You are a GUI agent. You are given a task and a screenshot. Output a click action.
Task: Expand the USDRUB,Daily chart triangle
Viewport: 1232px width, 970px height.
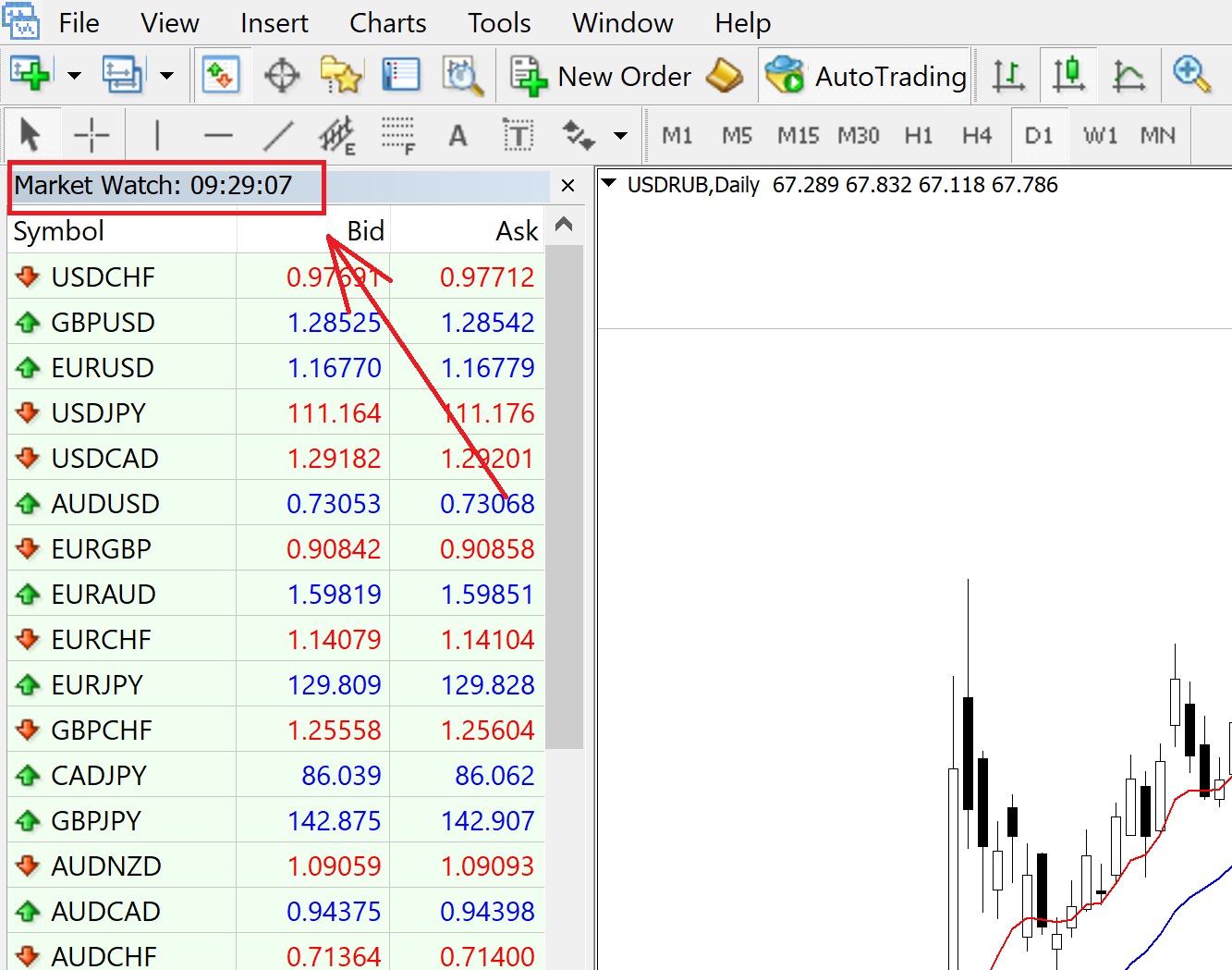[609, 183]
